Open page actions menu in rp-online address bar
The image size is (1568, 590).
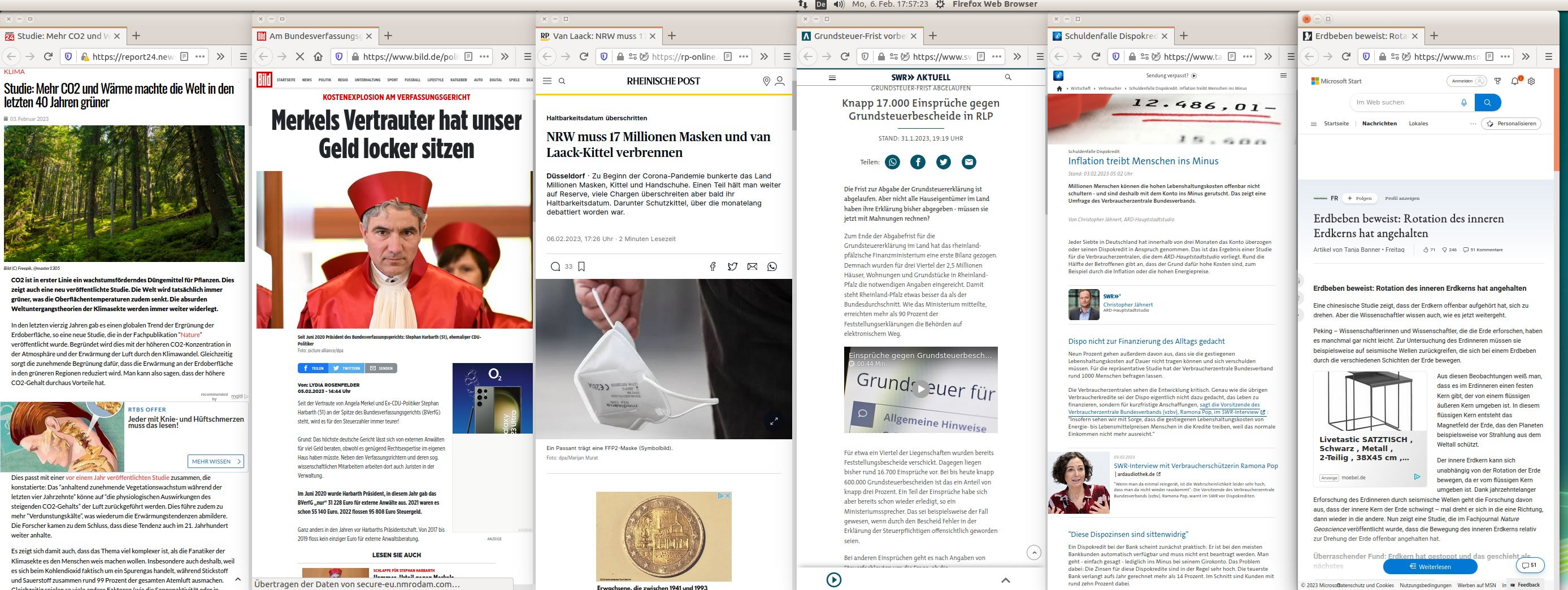(x=744, y=56)
